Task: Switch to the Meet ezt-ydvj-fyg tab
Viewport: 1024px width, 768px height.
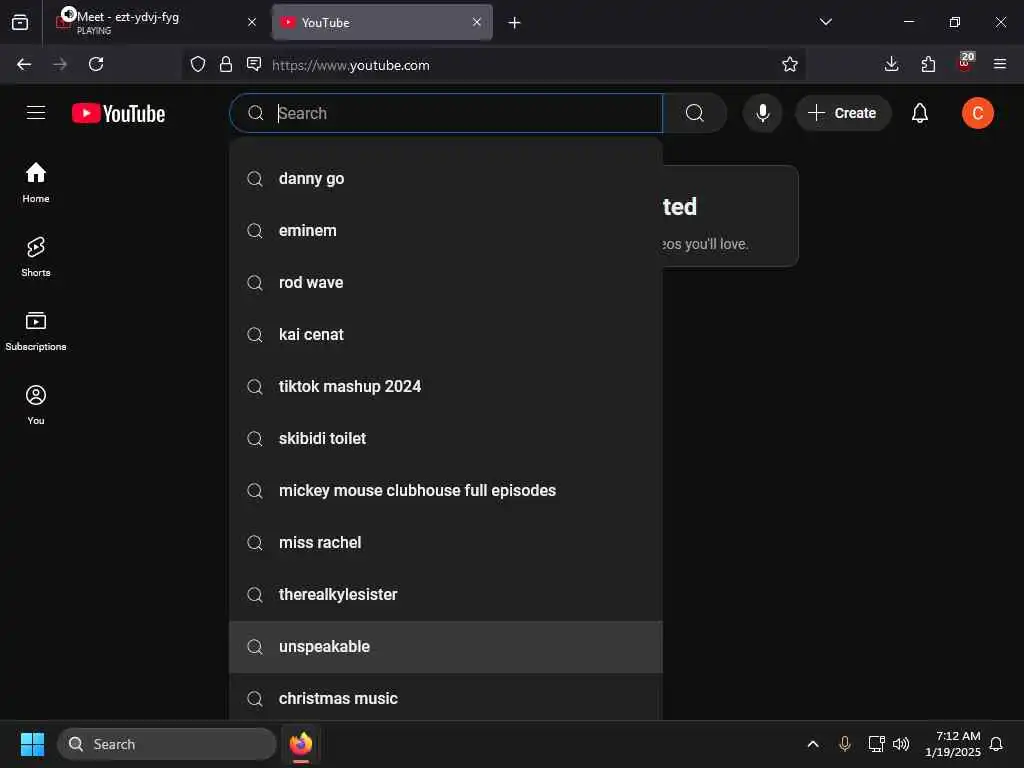Action: tap(157, 22)
